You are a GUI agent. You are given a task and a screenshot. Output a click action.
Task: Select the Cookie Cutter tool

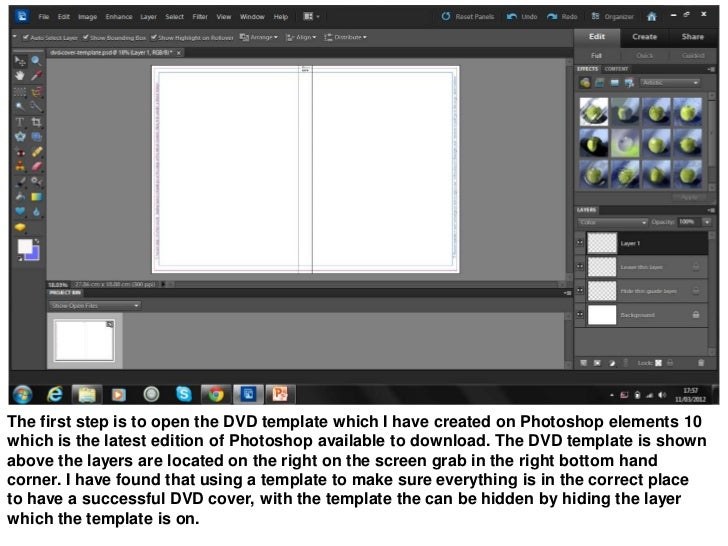[20, 136]
